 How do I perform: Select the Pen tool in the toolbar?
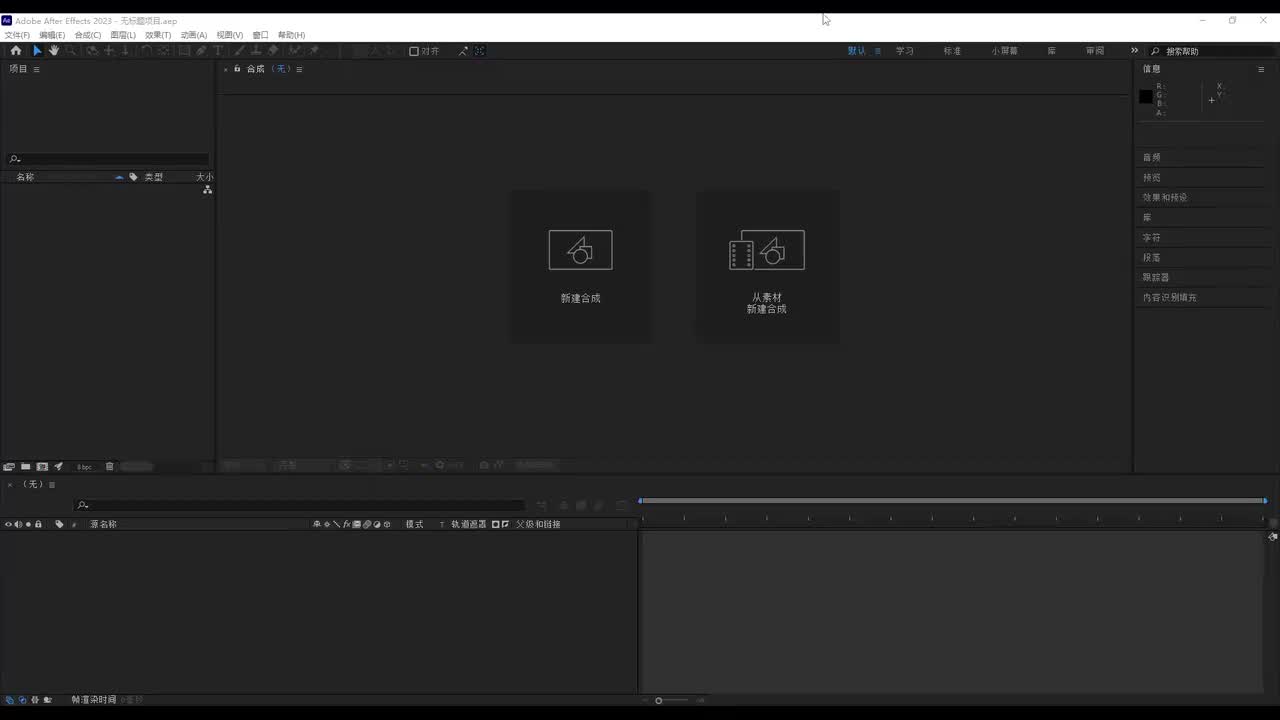point(201,51)
